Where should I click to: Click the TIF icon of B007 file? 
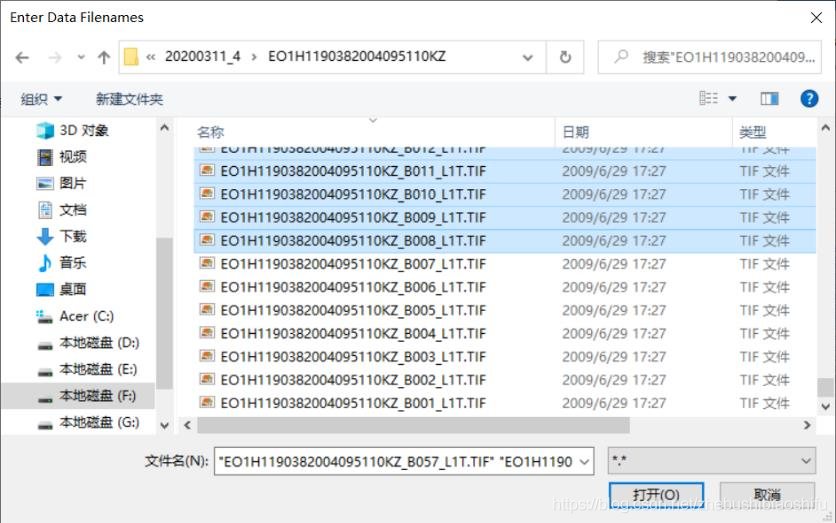tap(207, 263)
